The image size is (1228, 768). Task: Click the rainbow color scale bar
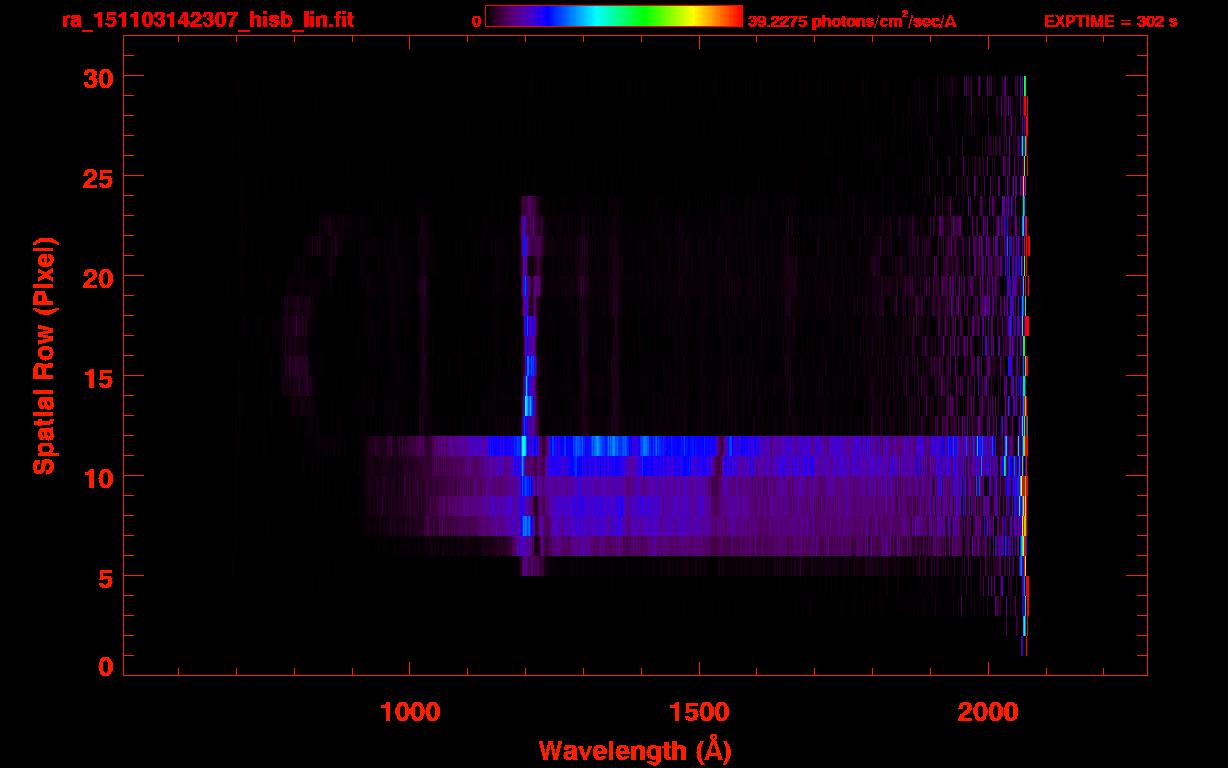[614, 17]
